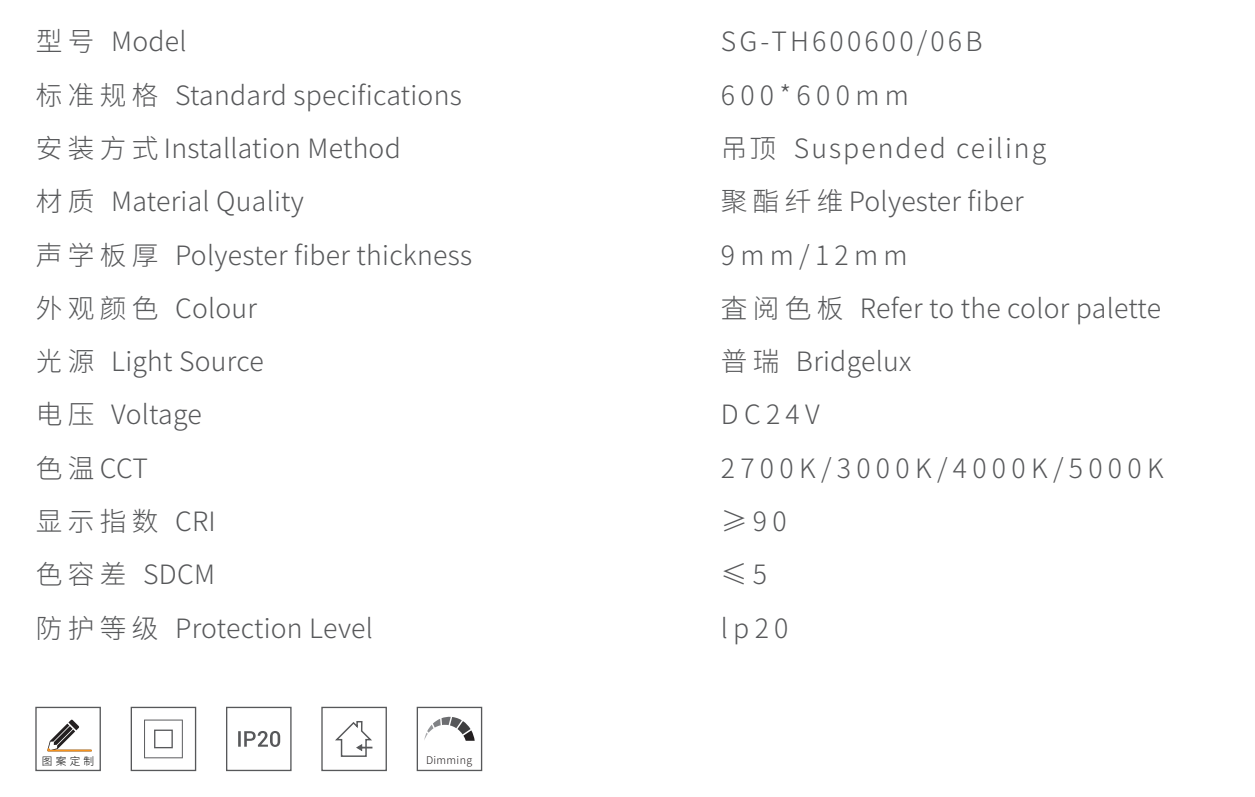Click the double-square Class II insulation icon
This screenshot has height=797, width=1255.
tap(163, 738)
